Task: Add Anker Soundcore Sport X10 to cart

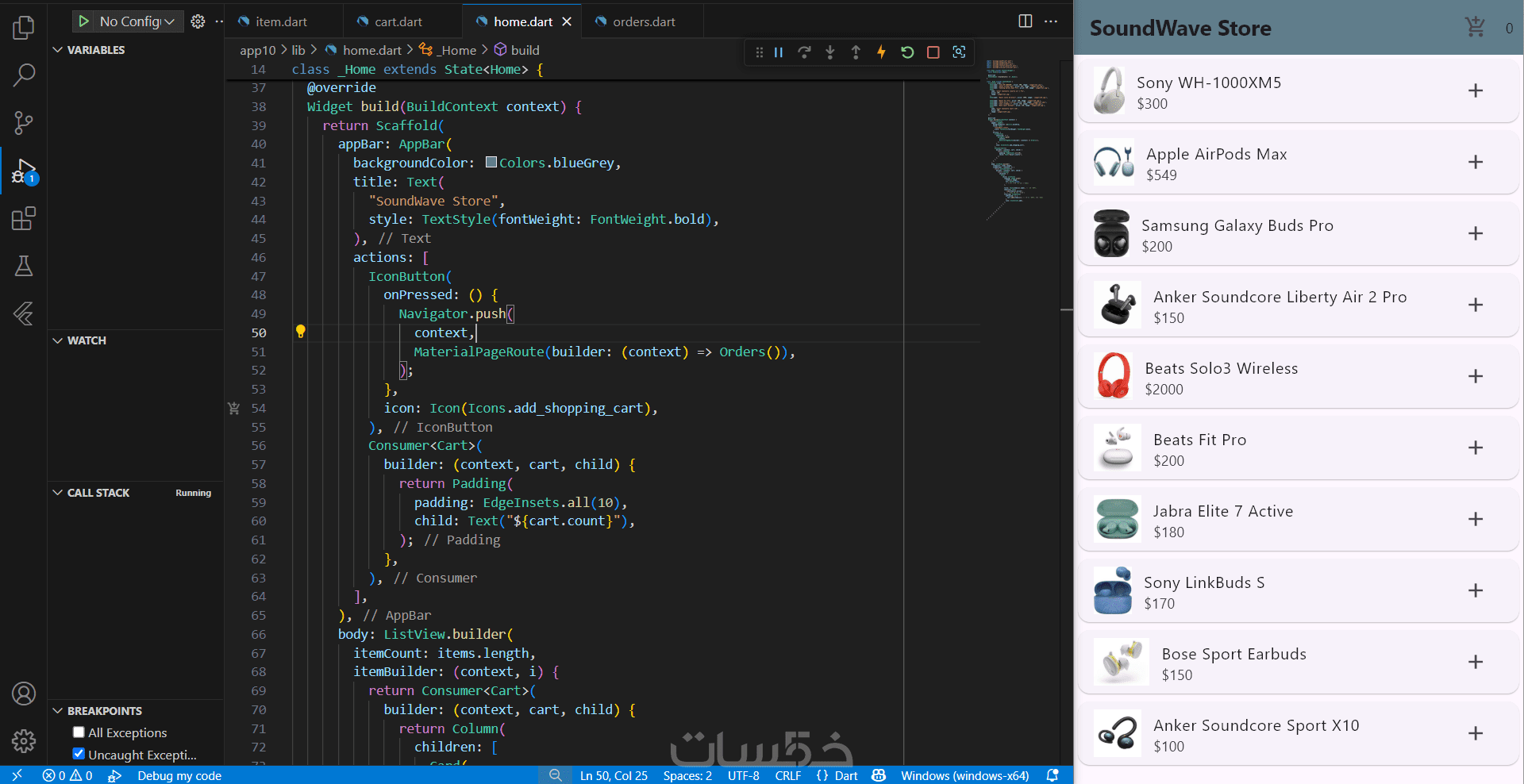Action: [x=1476, y=733]
